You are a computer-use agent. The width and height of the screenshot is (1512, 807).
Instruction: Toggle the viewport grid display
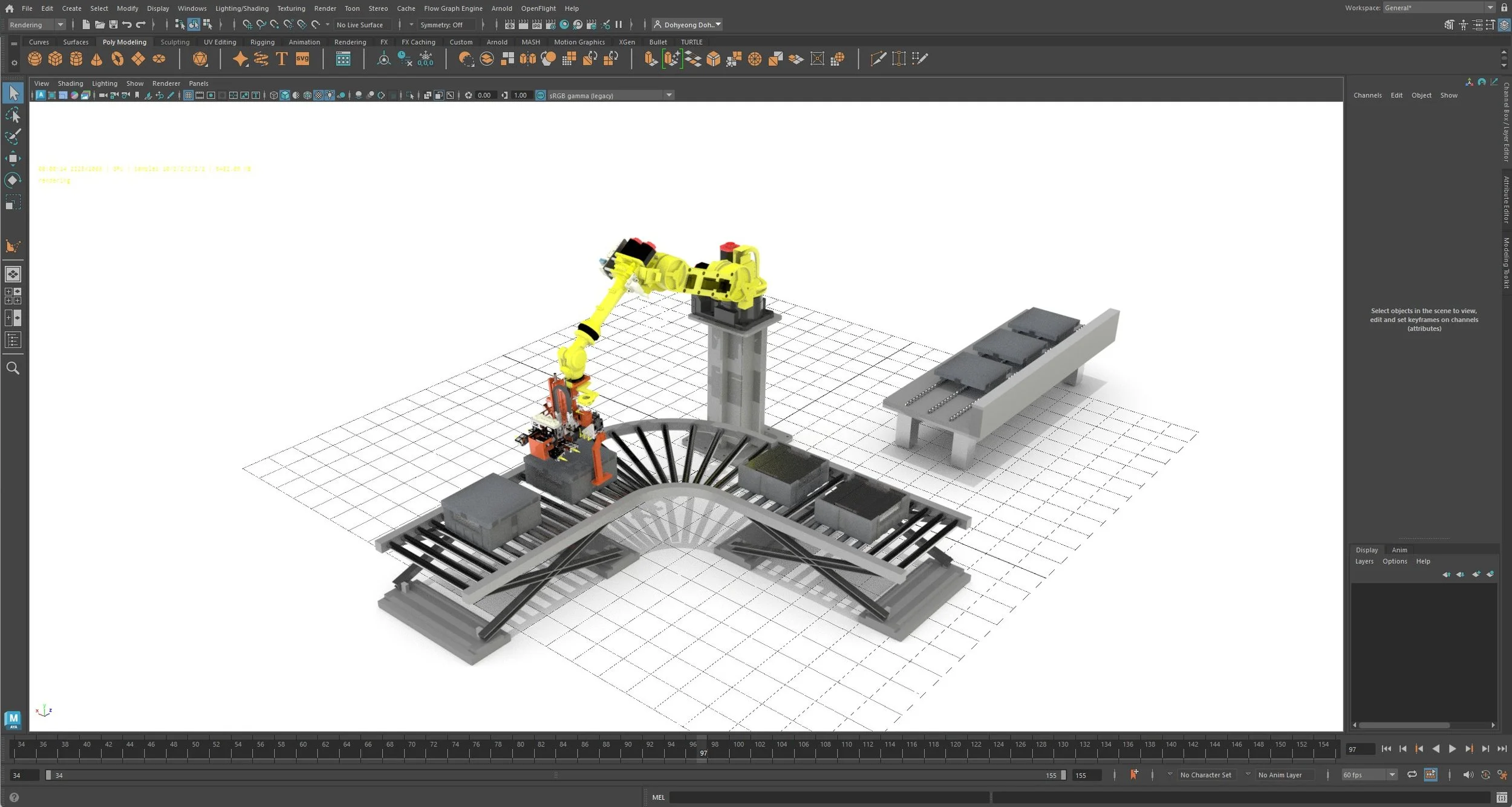(x=188, y=96)
